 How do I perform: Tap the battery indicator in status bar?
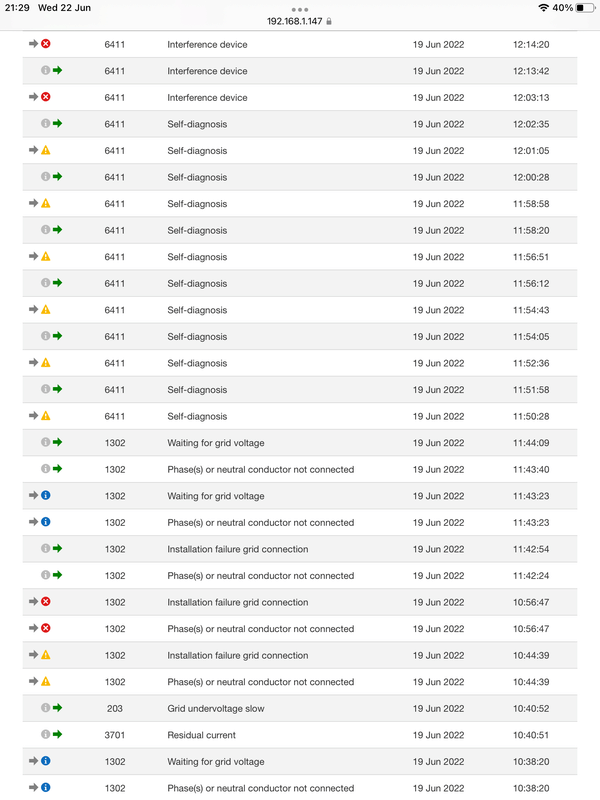(x=584, y=8)
